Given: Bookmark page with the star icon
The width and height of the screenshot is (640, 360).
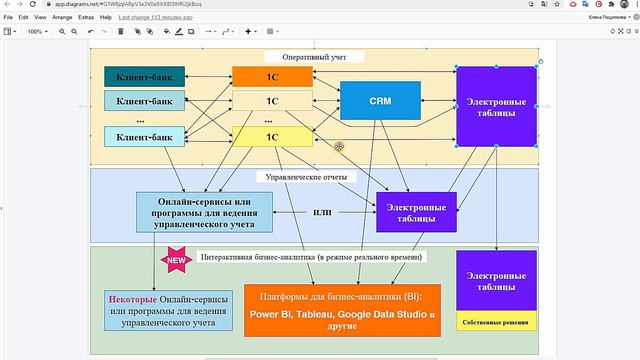Looking at the screenshot, I should pos(557,4).
